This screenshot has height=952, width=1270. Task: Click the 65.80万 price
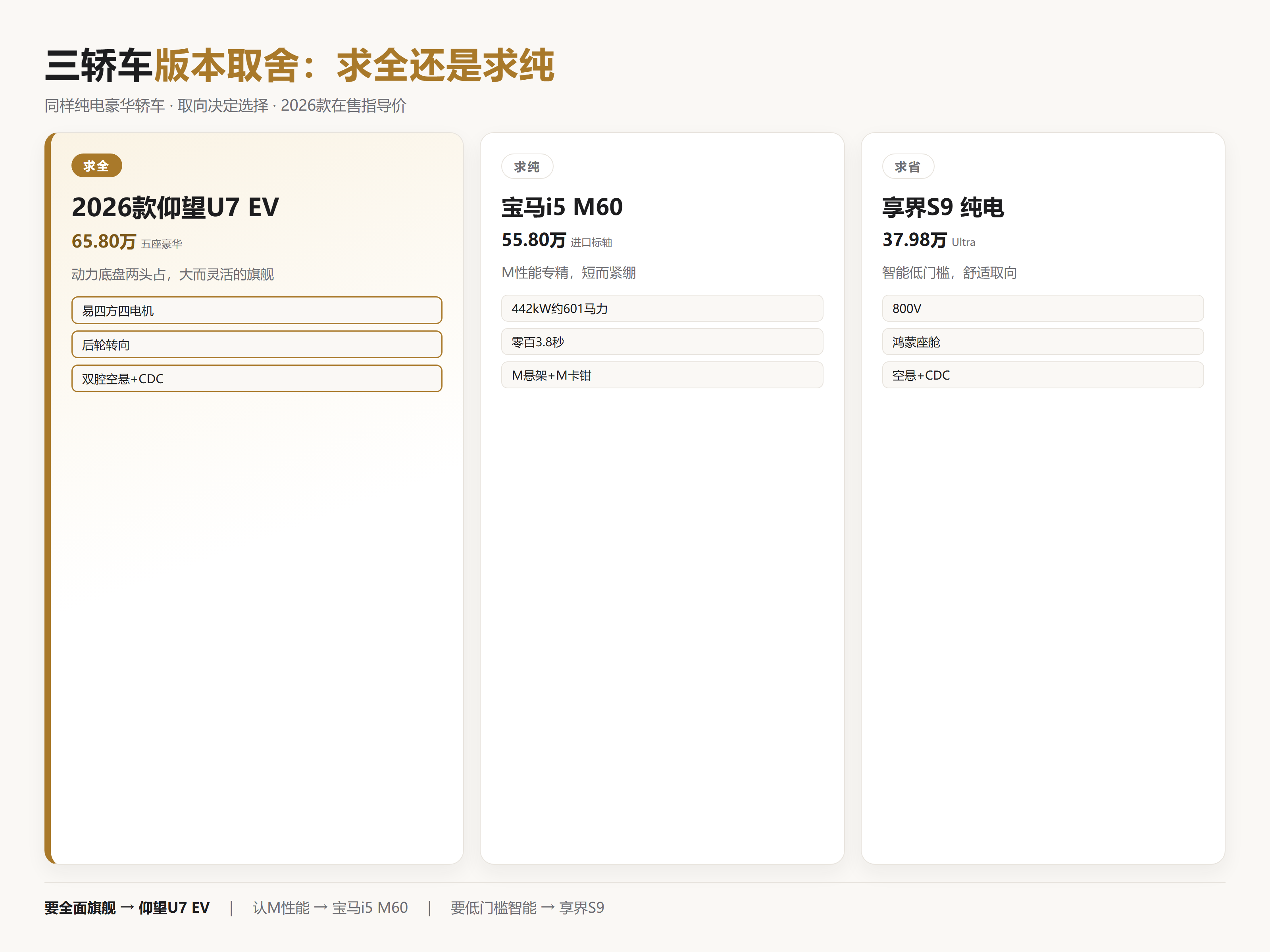pyautogui.click(x=103, y=242)
